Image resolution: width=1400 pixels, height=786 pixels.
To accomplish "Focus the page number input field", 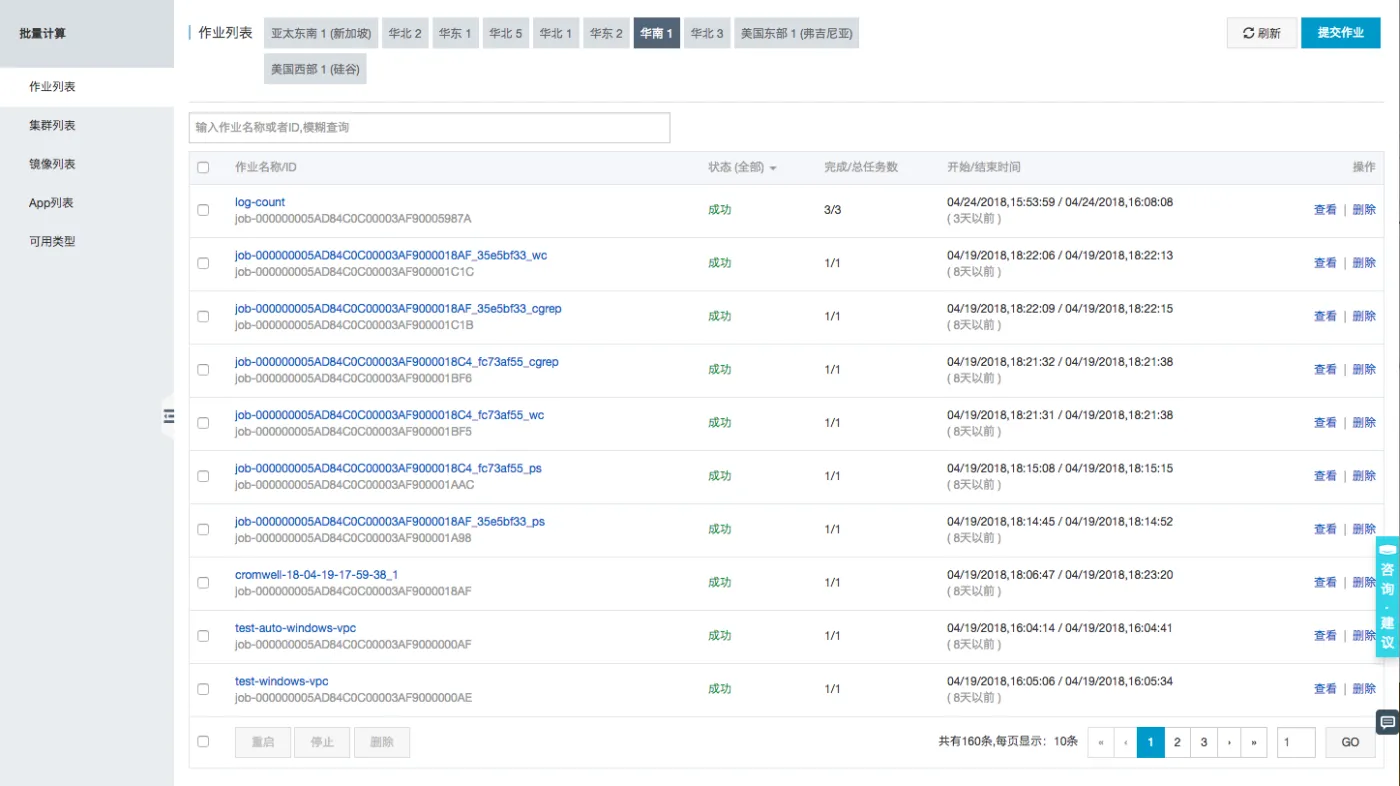I will tap(1296, 742).
